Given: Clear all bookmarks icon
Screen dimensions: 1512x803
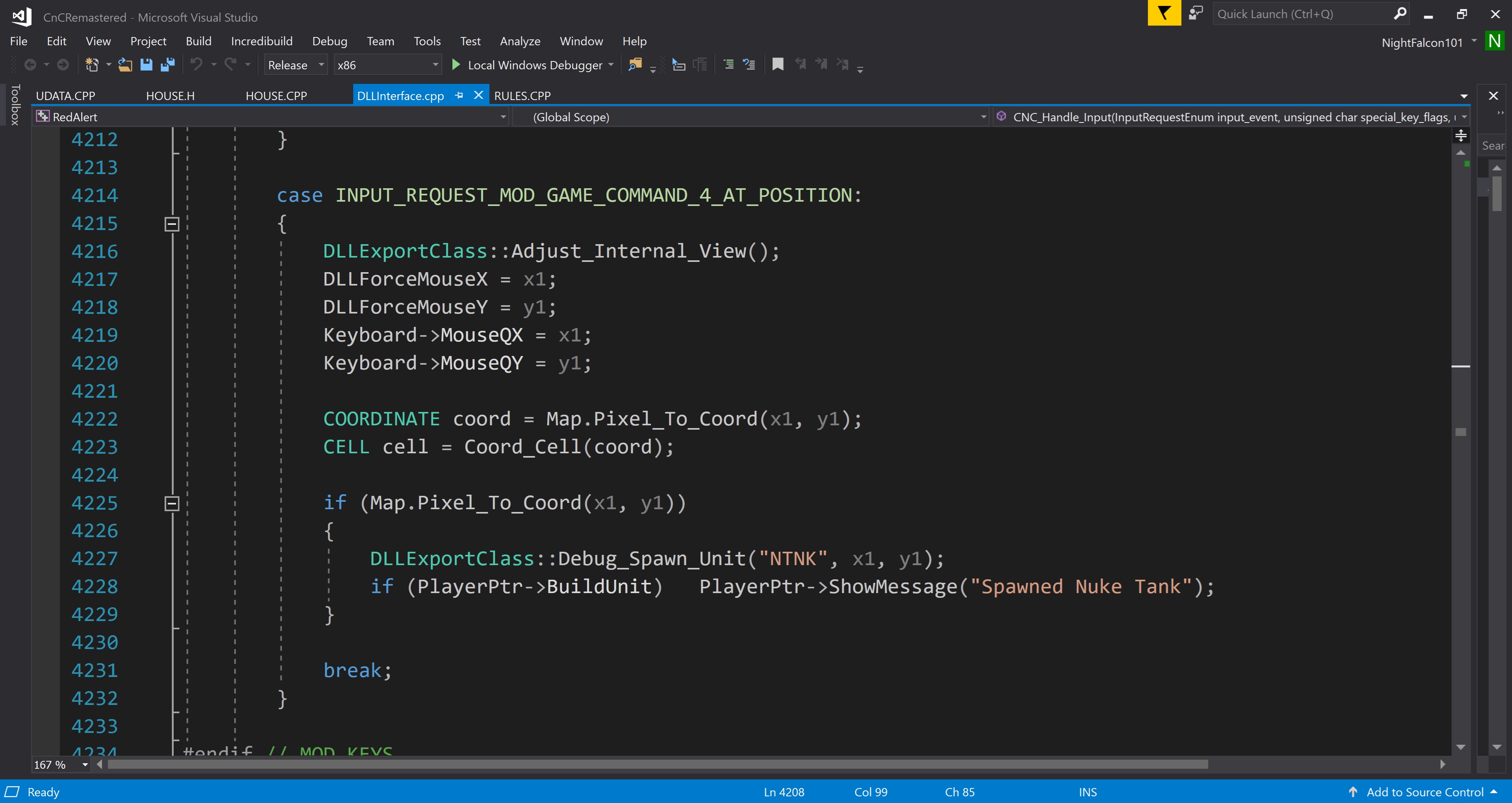Looking at the screenshot, I should (843, 64).
